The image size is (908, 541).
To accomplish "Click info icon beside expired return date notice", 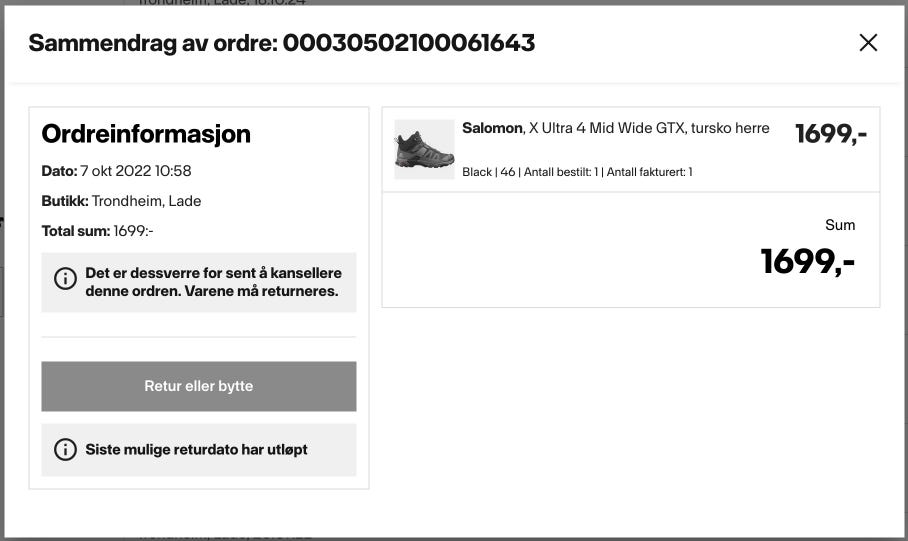I will 65,450.
